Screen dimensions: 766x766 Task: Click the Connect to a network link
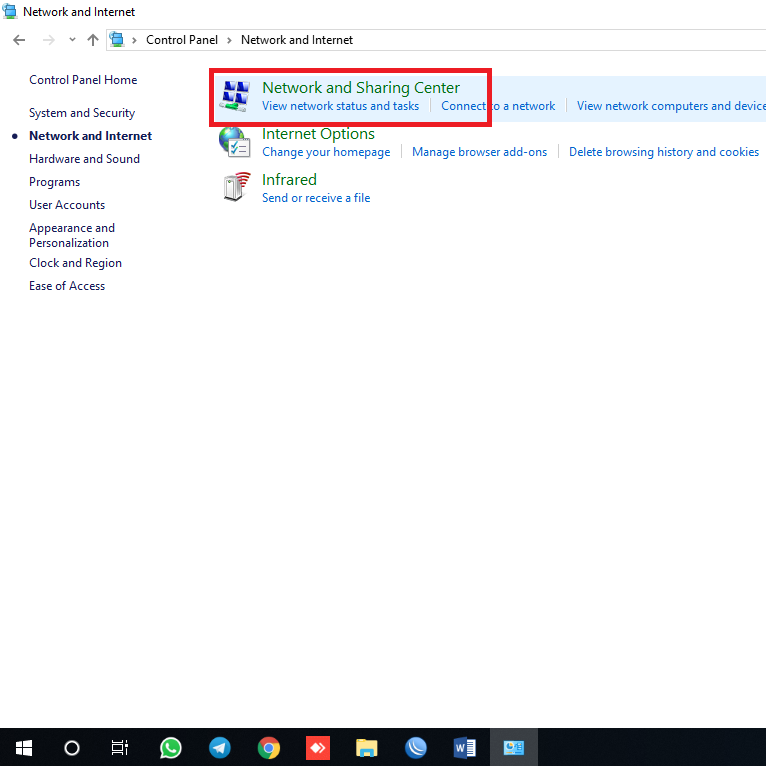pyautogui.click(x=498, y=106)
